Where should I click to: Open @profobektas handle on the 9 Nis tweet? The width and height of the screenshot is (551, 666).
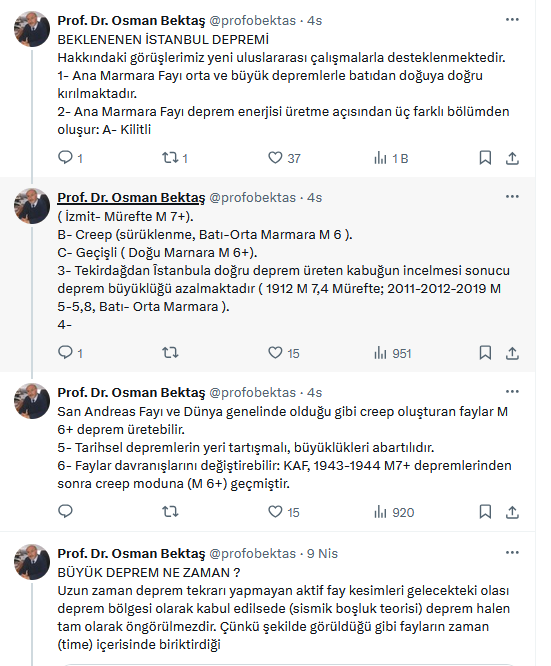(252, 553)
